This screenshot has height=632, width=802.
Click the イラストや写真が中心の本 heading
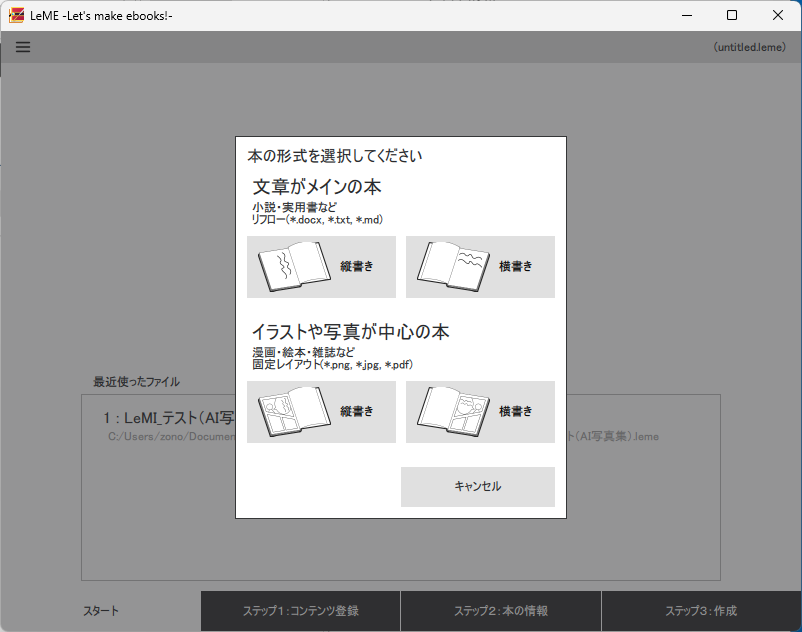click(x=350, y=332)
